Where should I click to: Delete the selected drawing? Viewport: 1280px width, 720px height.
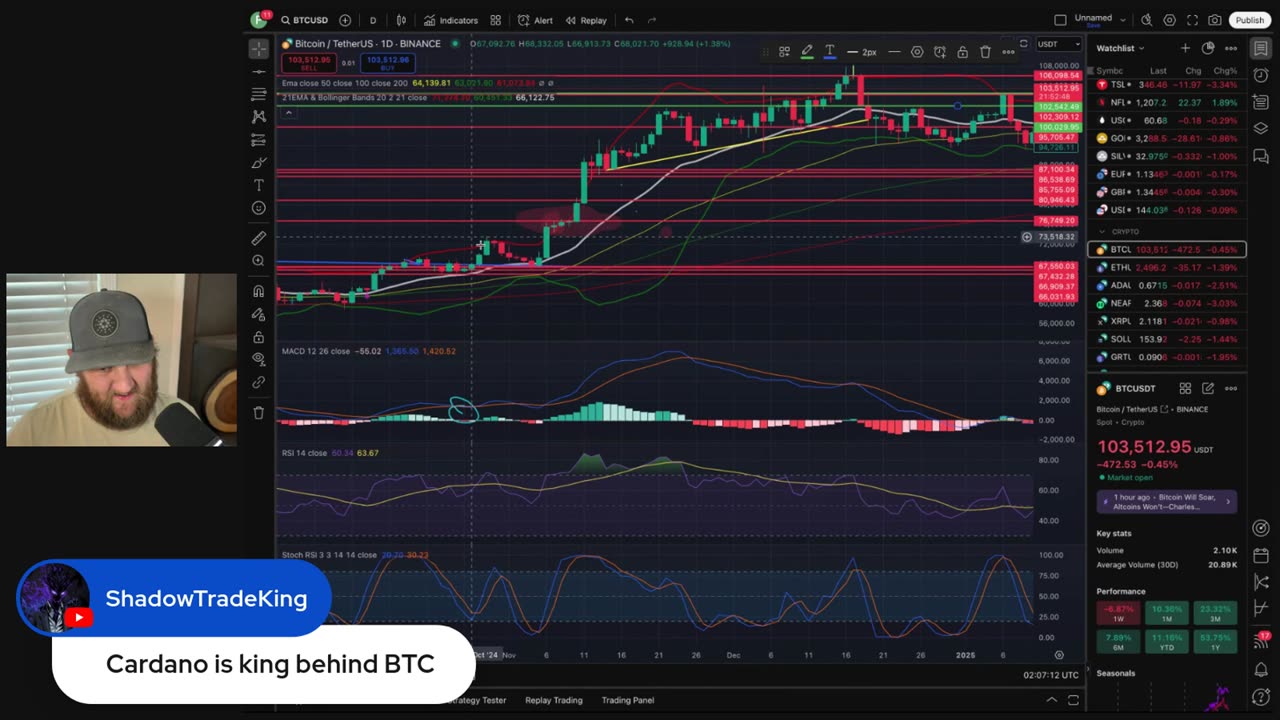click(x=985, y=52)
